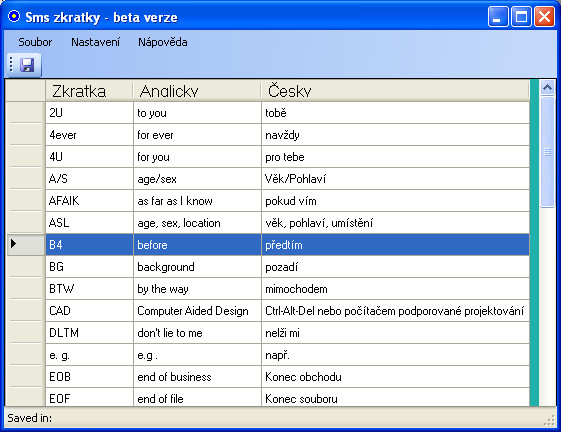Select the row header of 2U row
Screen dimensions: 561x432
point(25,113)
